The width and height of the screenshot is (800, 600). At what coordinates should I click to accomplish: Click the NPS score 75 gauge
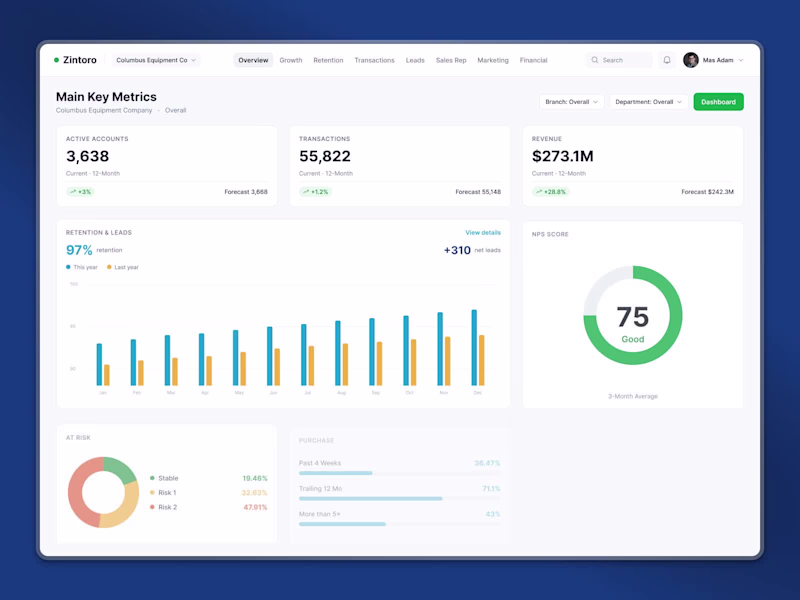pyautogui.click(x=633, y=315)
